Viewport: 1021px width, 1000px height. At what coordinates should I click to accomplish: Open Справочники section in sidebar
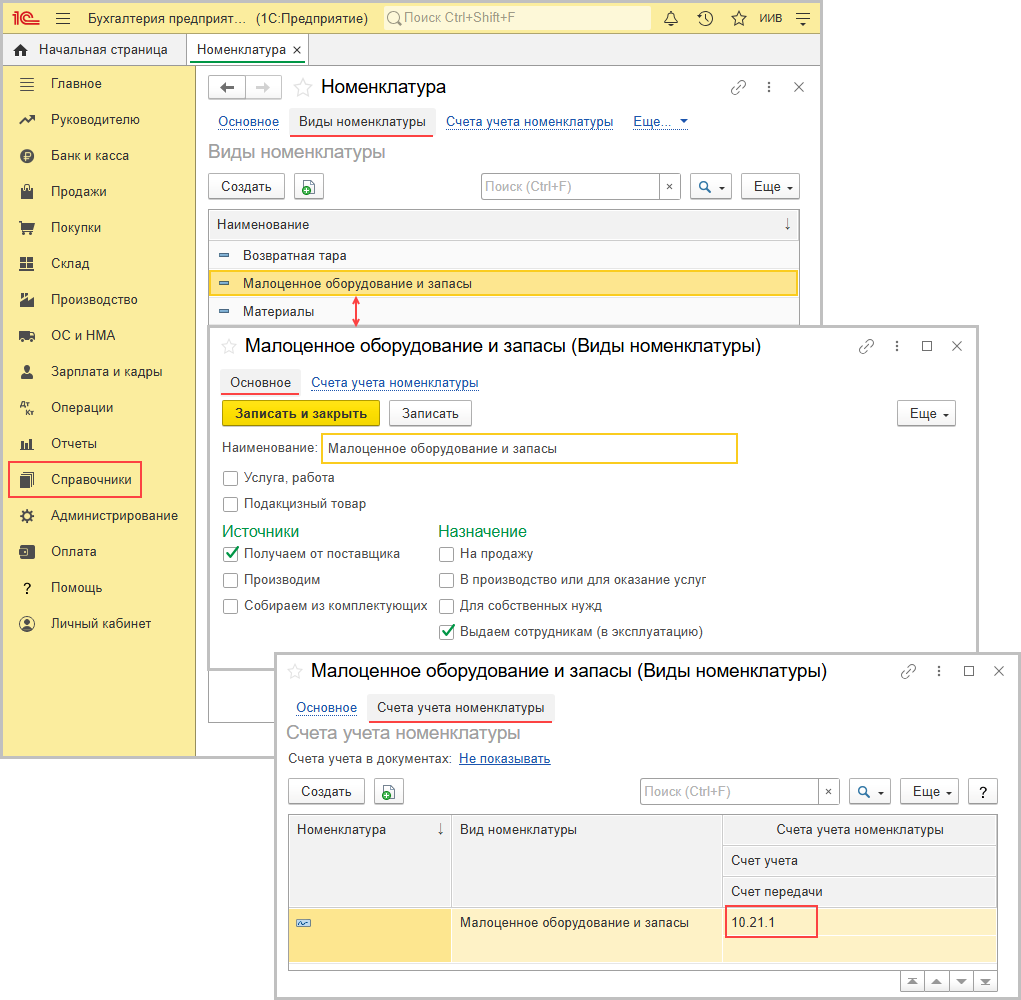(x=76, y=480)
